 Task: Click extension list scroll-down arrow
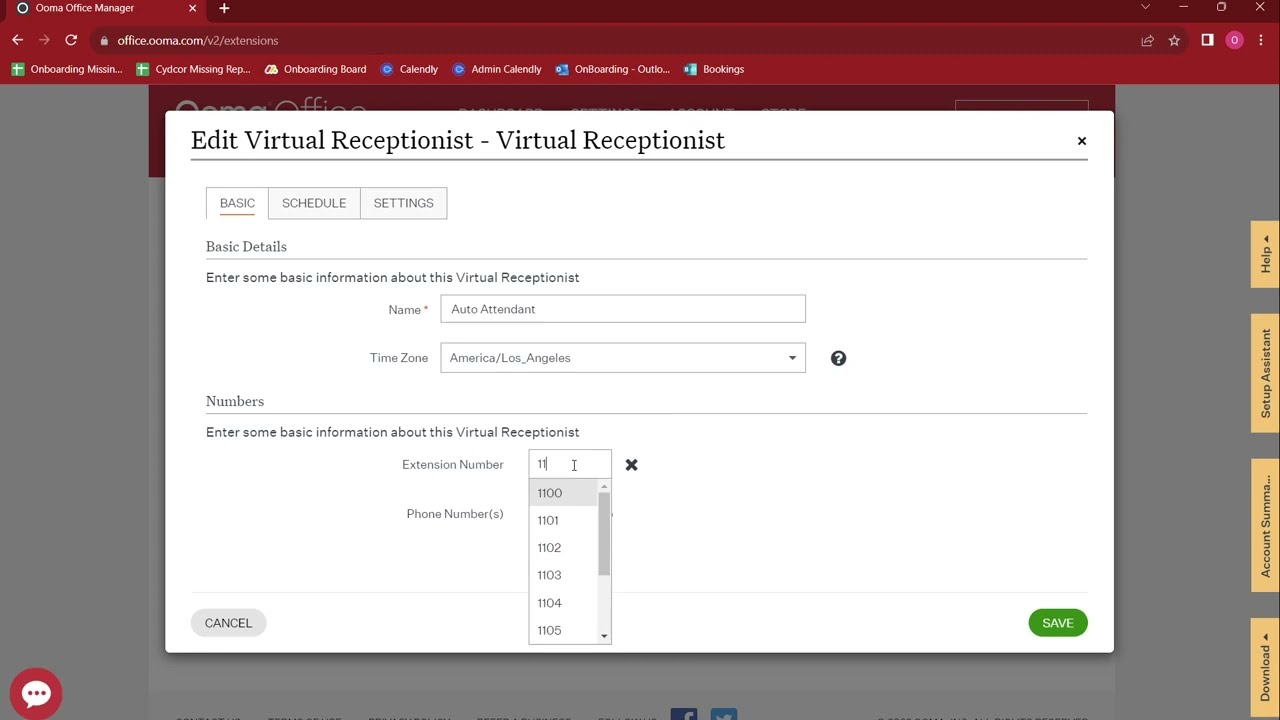(x=604, y=636)
